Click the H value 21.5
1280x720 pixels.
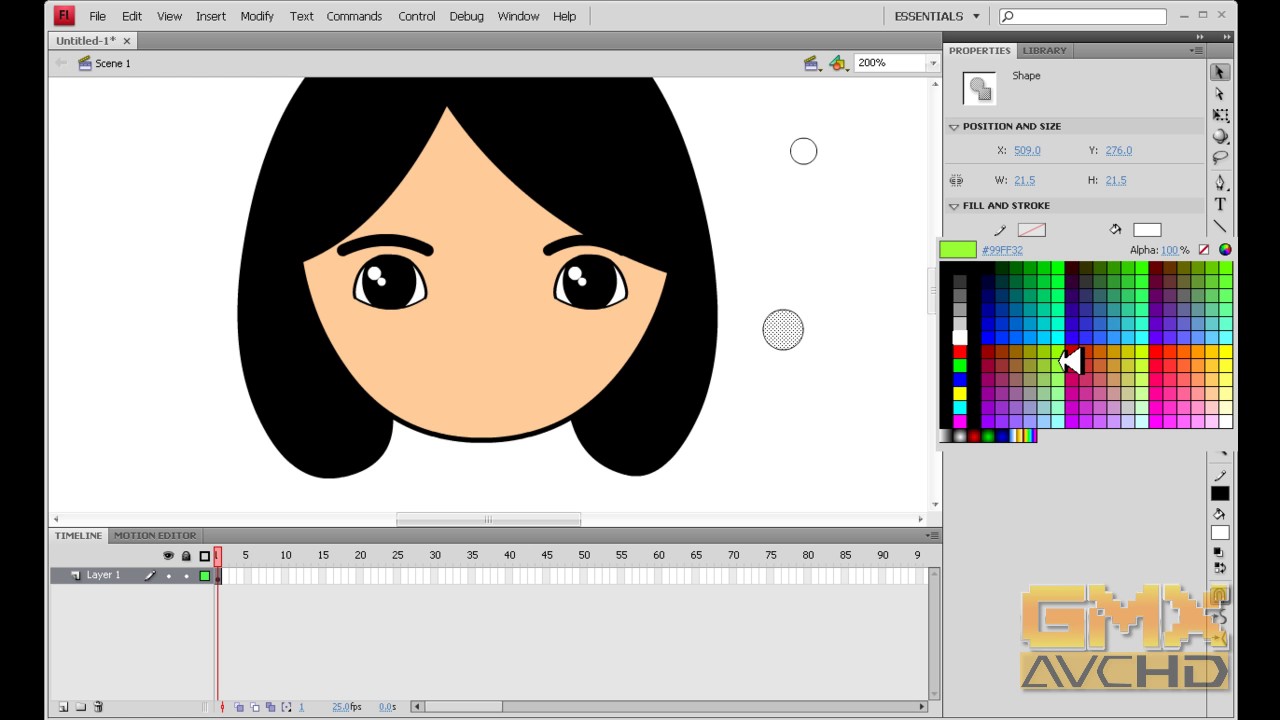coord(1116,180)
